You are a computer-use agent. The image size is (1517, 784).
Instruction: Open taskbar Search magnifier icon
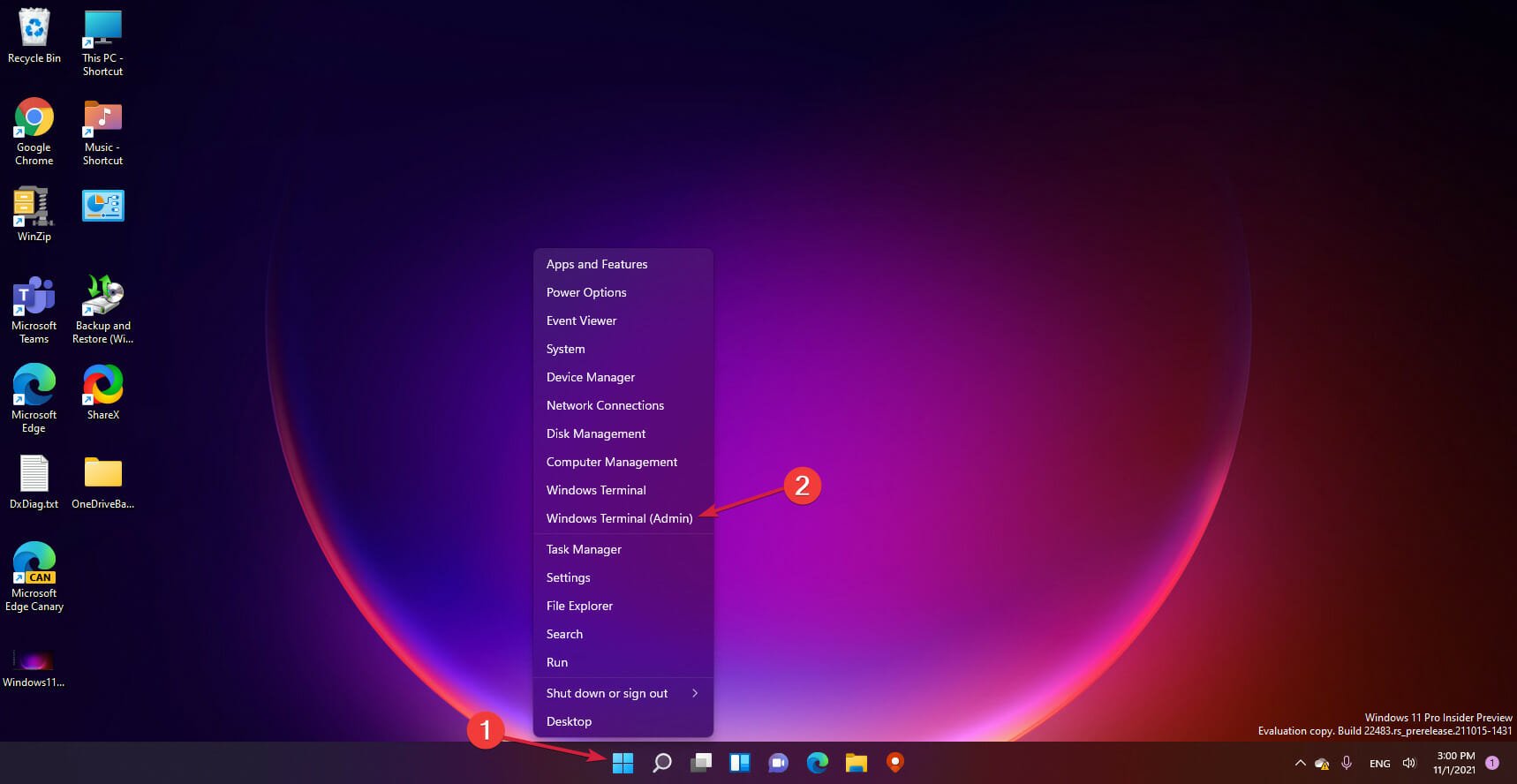click(662, 763)
